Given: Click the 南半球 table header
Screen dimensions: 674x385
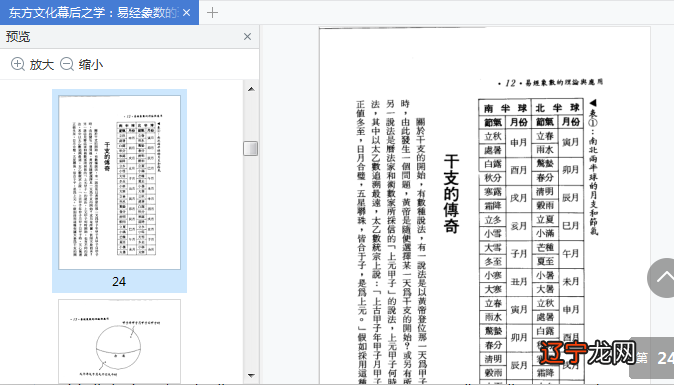Looking at the screenshot, I should 505,108.
